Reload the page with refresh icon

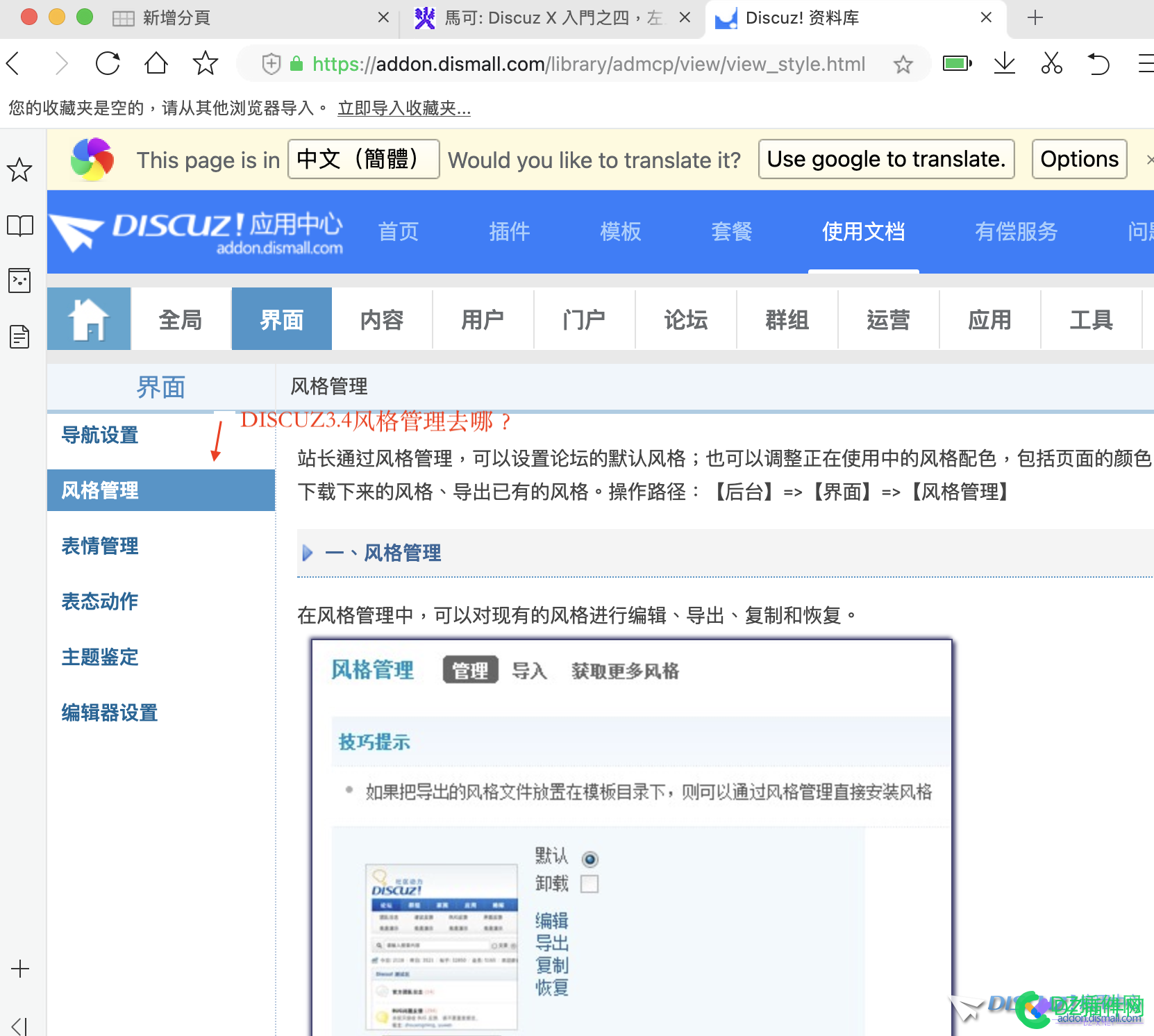108,64
